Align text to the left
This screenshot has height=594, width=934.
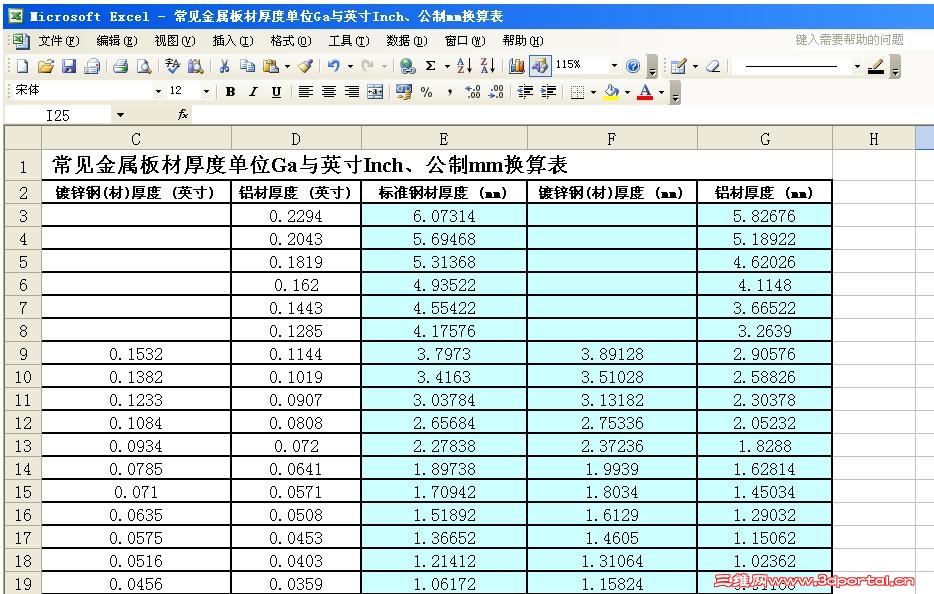[x=306, y=92]
